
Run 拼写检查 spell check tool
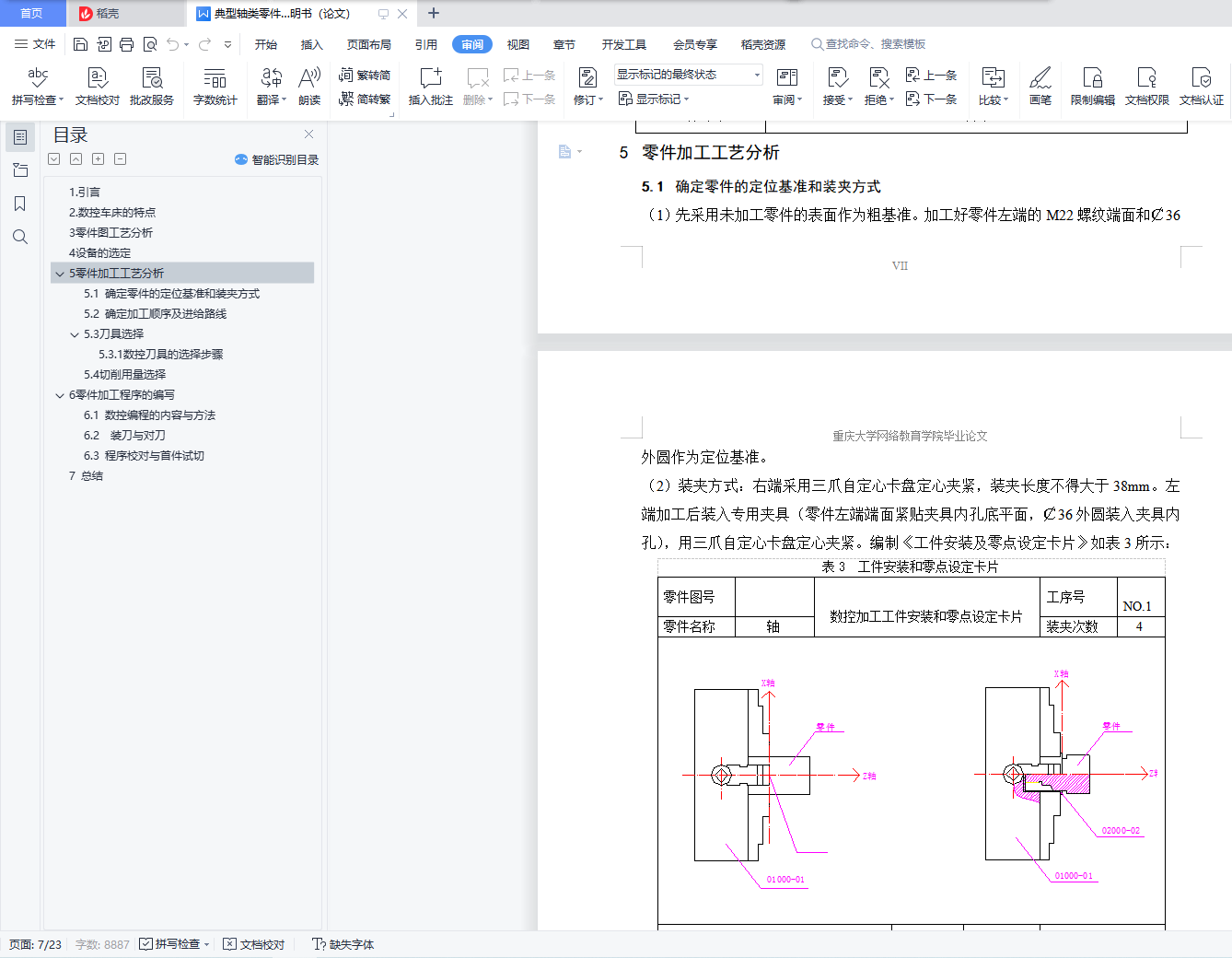(x=38, y=87)
